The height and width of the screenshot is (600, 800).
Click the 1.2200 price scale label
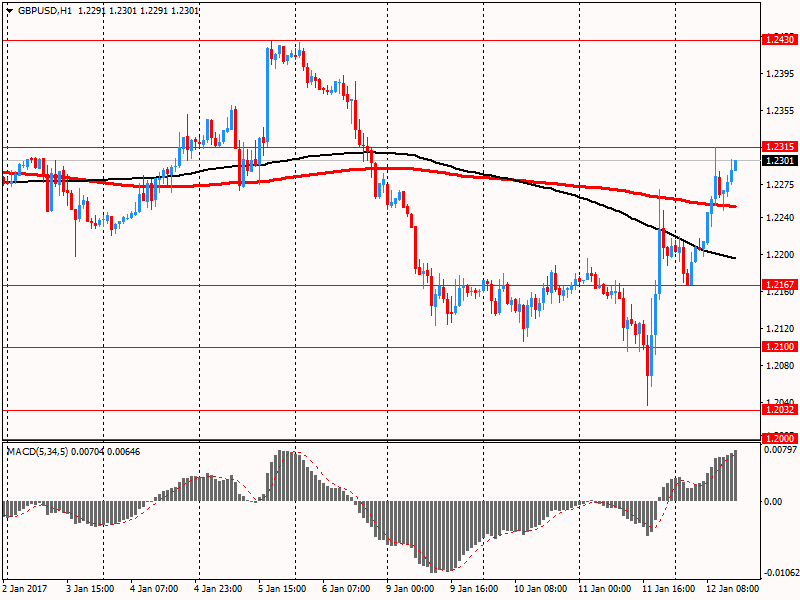[780, 255]
